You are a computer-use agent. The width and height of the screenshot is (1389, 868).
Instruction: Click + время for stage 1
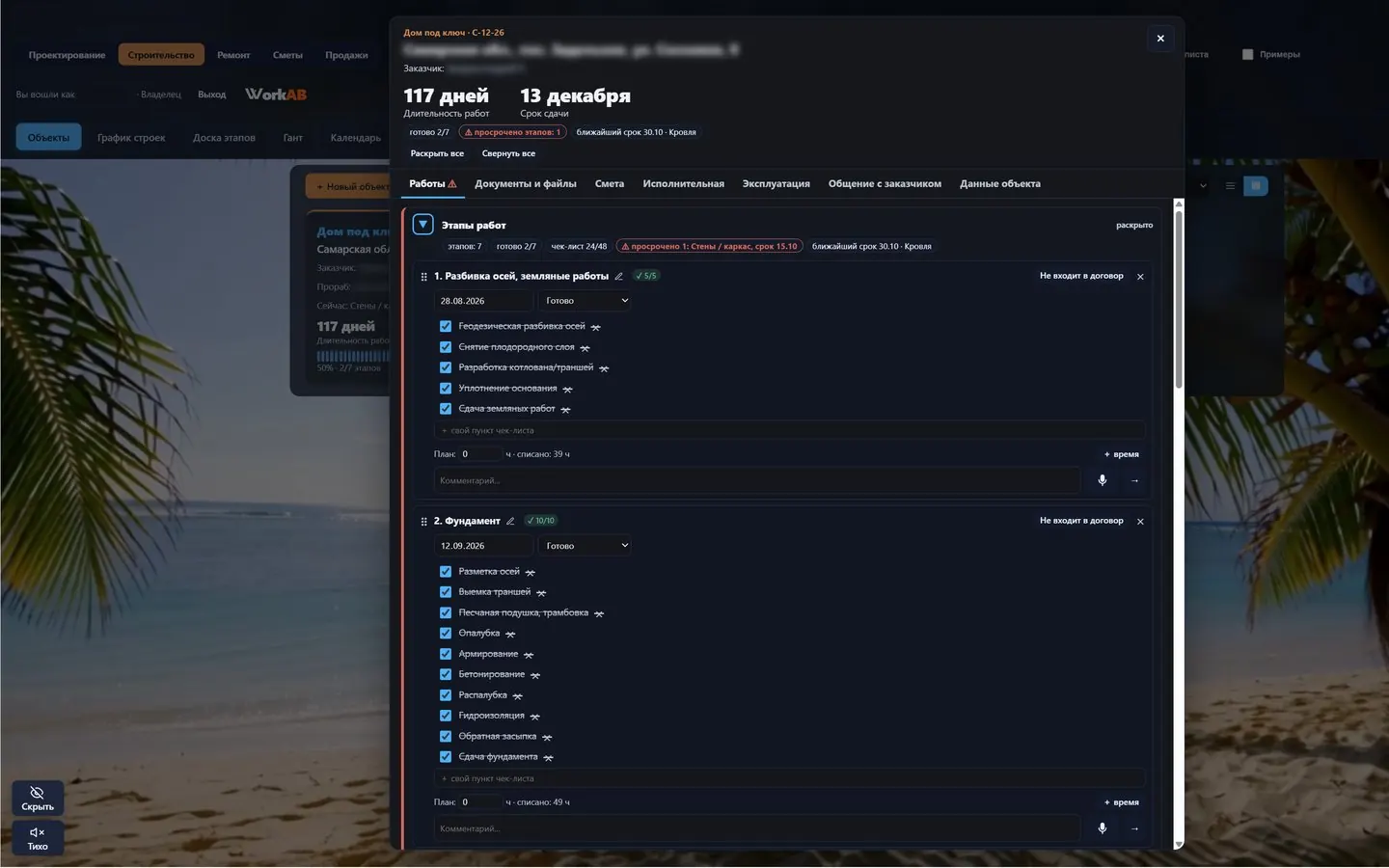pyautogui.click(x=1122, y=454)
